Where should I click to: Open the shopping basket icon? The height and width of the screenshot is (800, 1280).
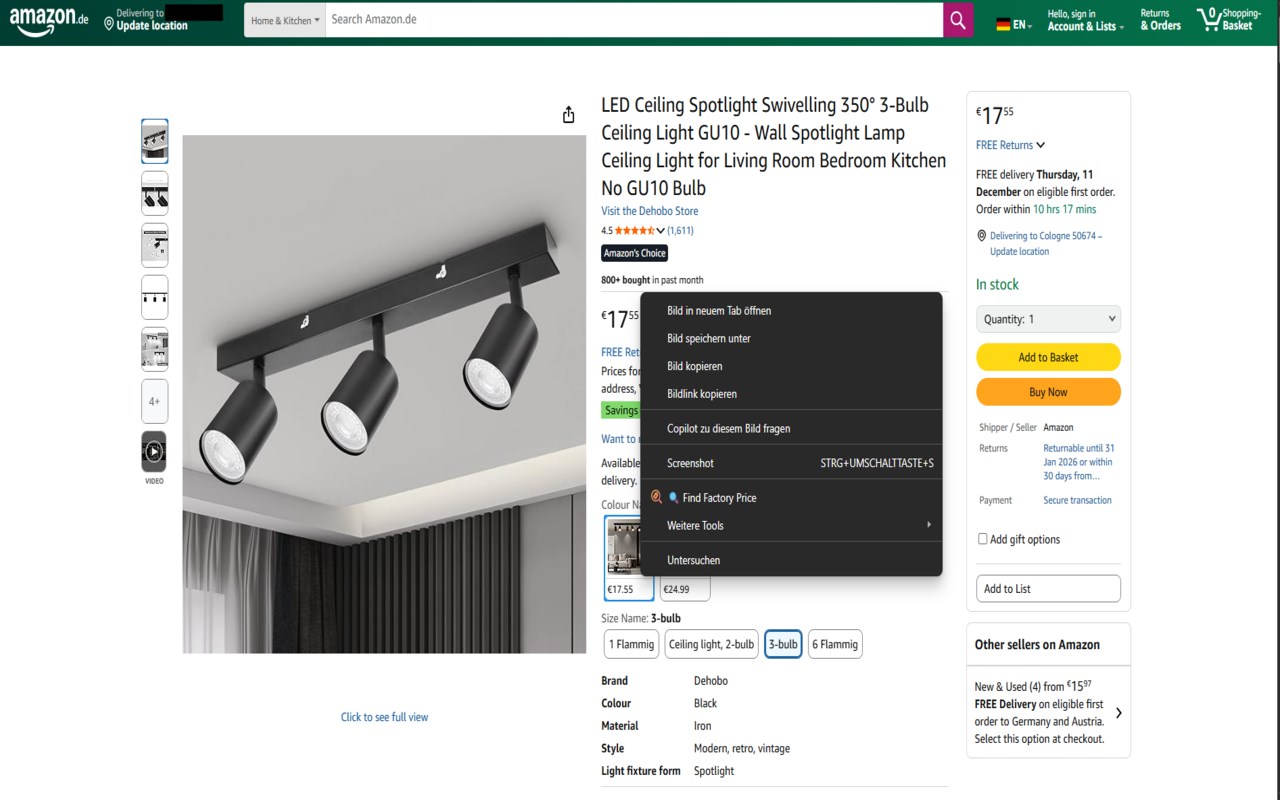coord(1209,19)
